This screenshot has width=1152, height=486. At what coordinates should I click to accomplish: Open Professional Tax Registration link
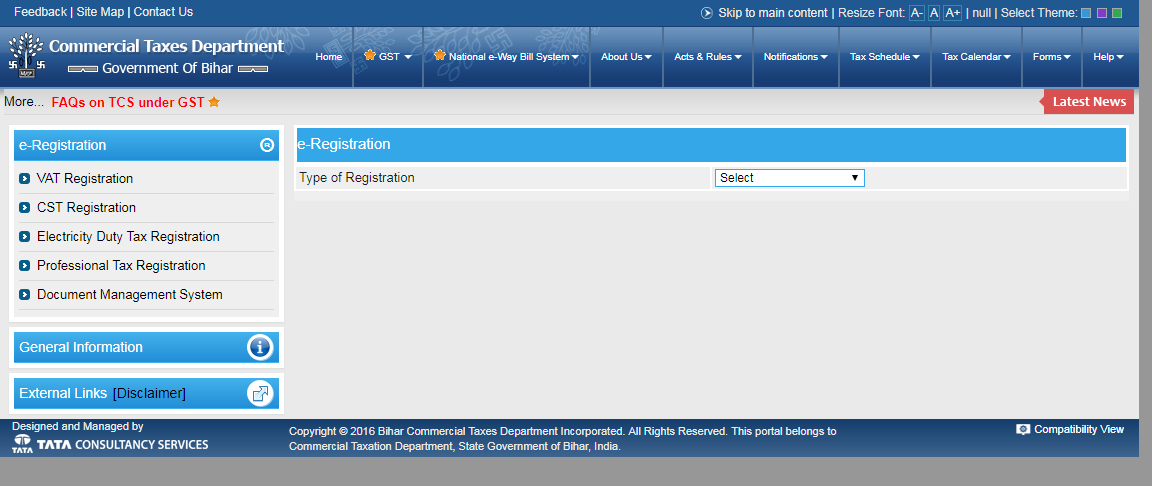pyautogui.click(x=121, y=266)
